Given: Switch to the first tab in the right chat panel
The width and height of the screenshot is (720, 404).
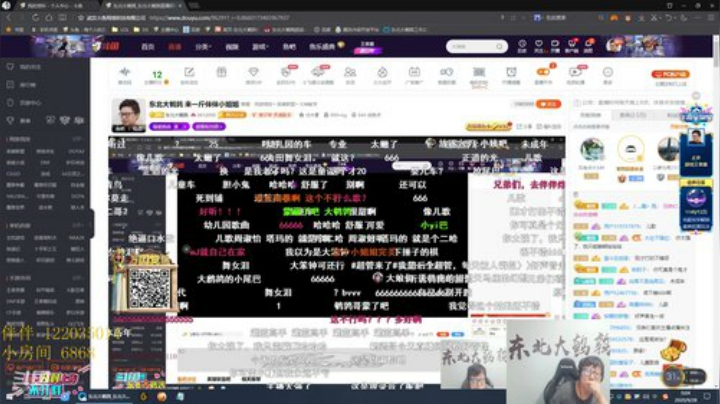Looking at the screenshot, I should point(590,115).
